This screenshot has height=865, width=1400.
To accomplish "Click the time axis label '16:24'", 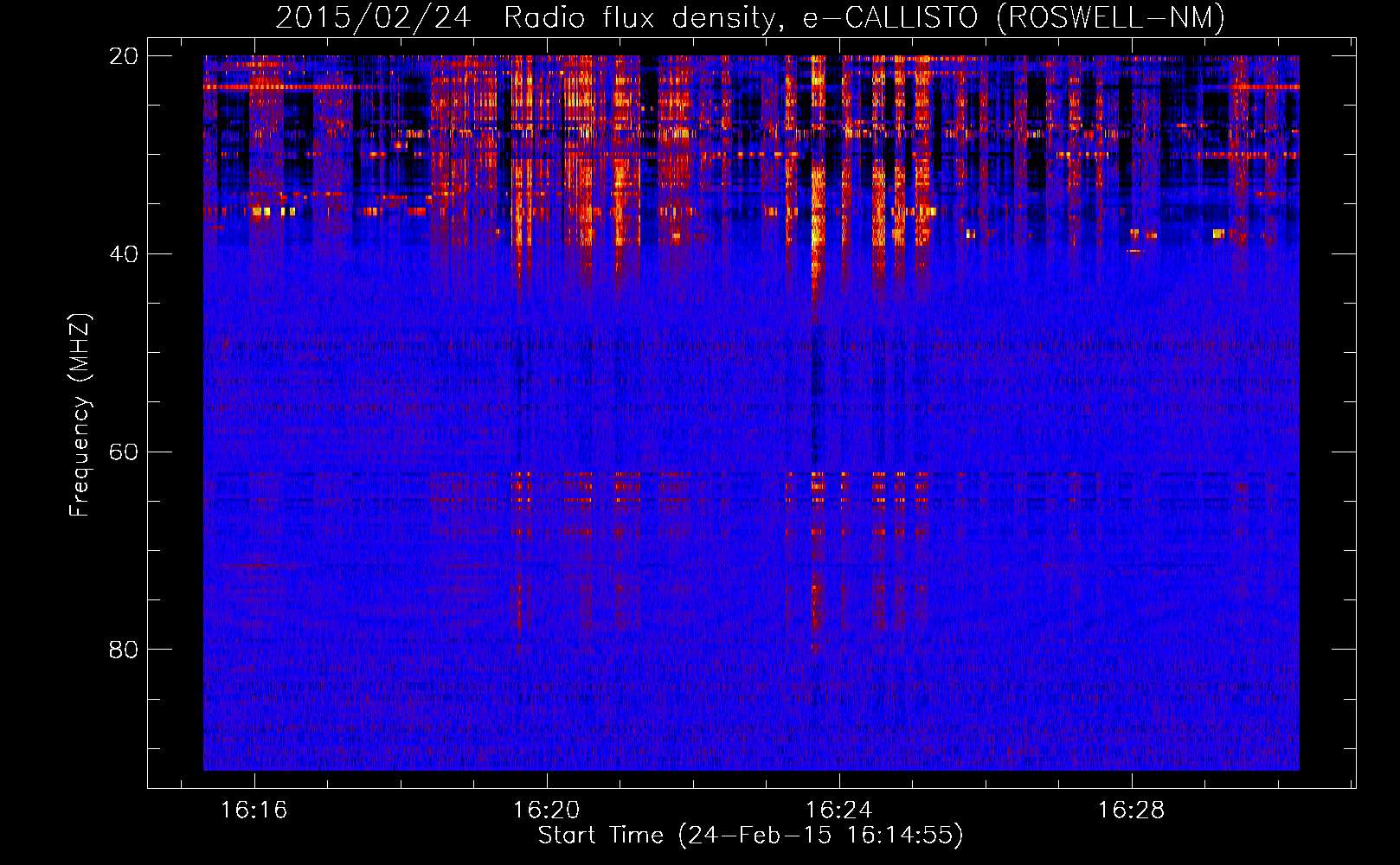I will [x=838, y=810].
